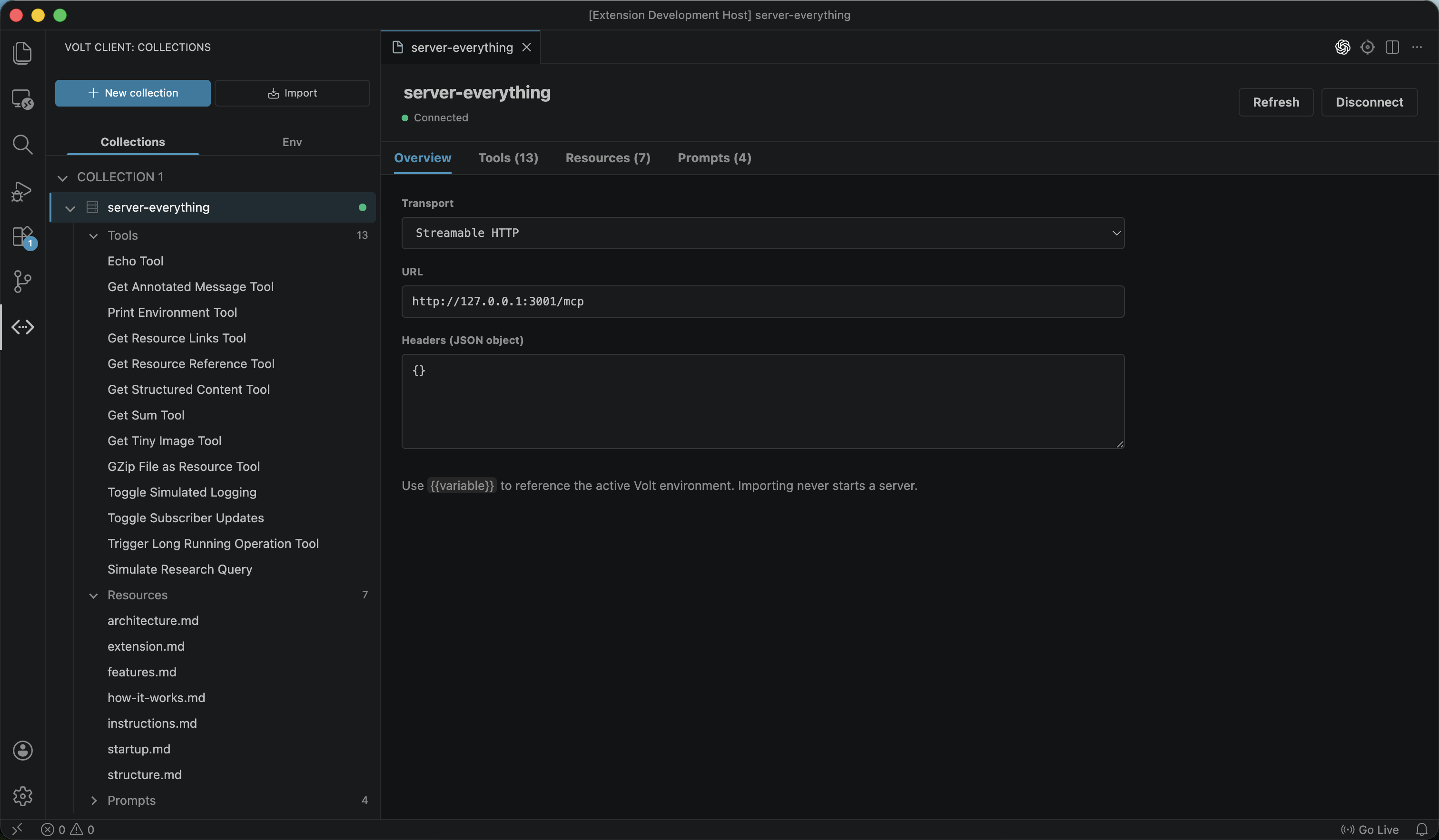Collapse the COLLECTION 1 section
1439x840 pixels.
(x=63, y=177)
